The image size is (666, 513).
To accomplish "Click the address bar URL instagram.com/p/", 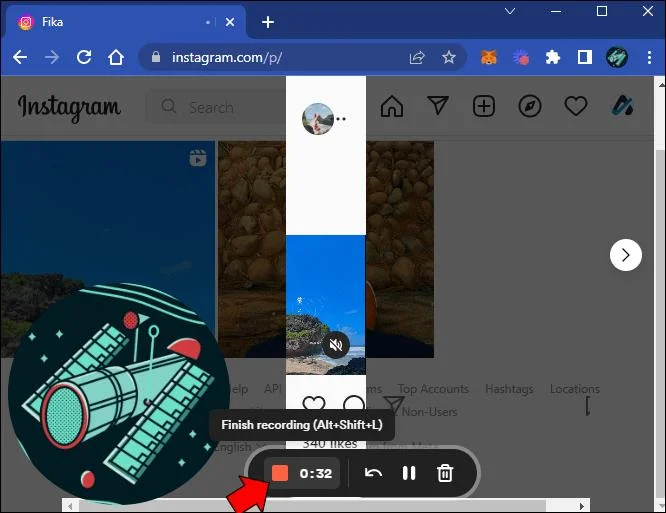I will (227, 57).
